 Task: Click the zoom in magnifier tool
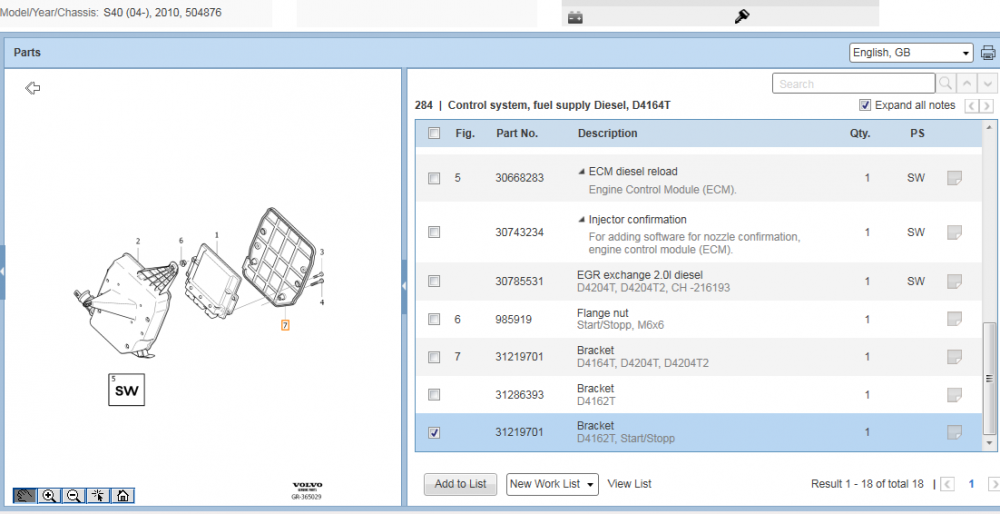coord(49,496)
